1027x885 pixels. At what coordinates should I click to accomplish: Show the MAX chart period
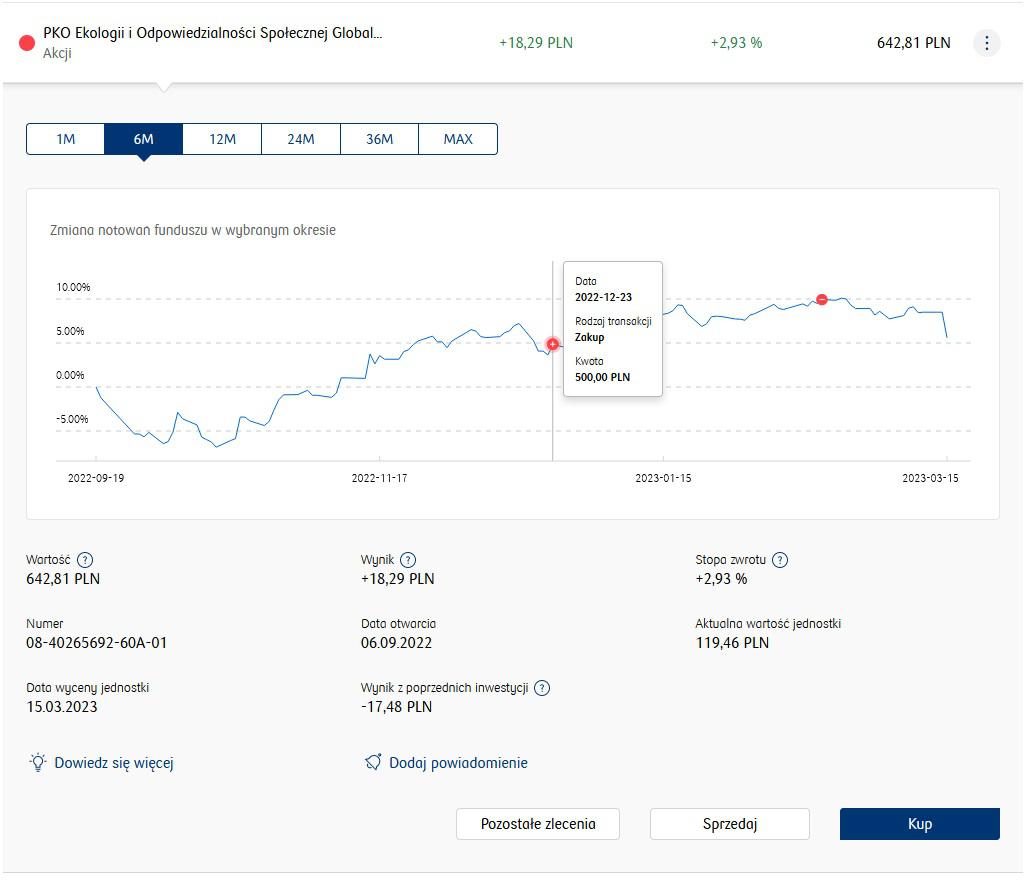(458, 139)
